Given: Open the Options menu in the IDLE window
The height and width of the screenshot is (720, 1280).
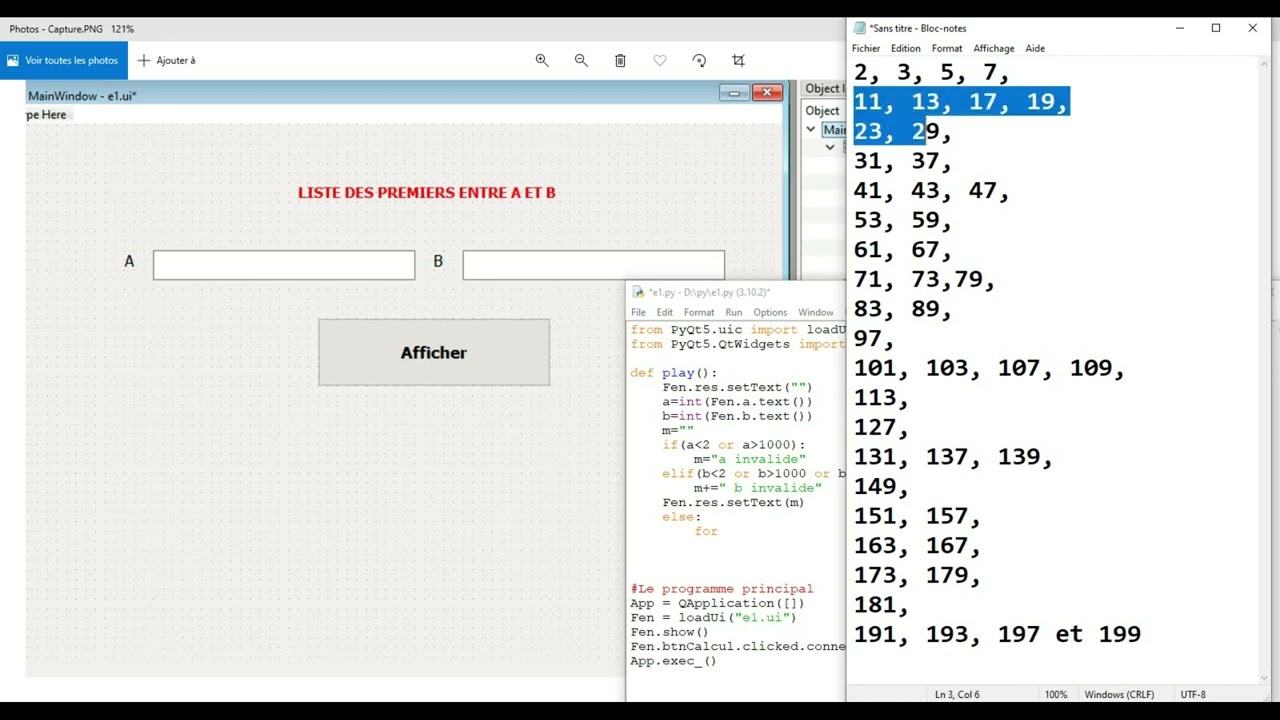Looking at the screenshot, I should (x=770, y=312).
